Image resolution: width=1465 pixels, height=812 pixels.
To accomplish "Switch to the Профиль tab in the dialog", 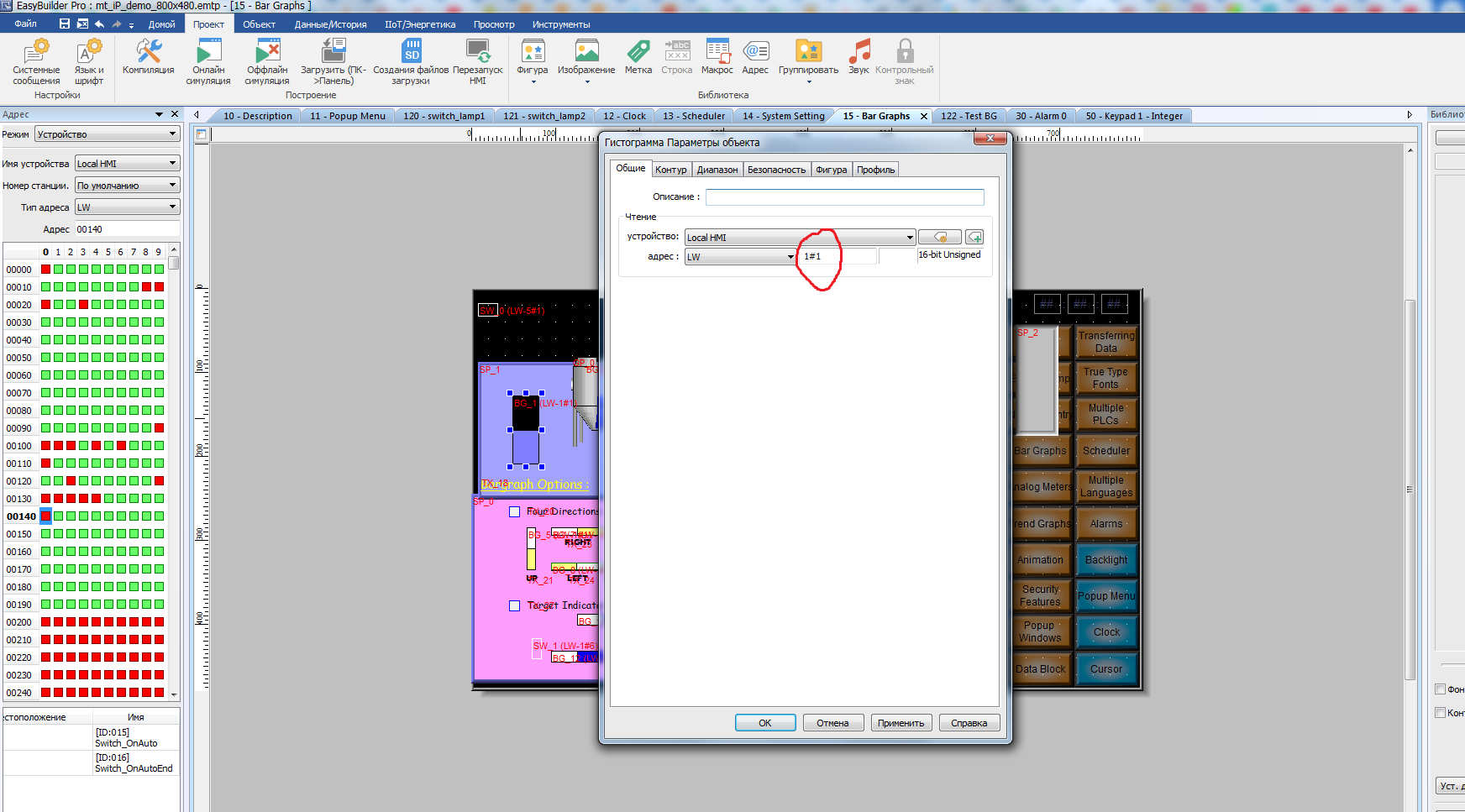I will click(876, 170).
